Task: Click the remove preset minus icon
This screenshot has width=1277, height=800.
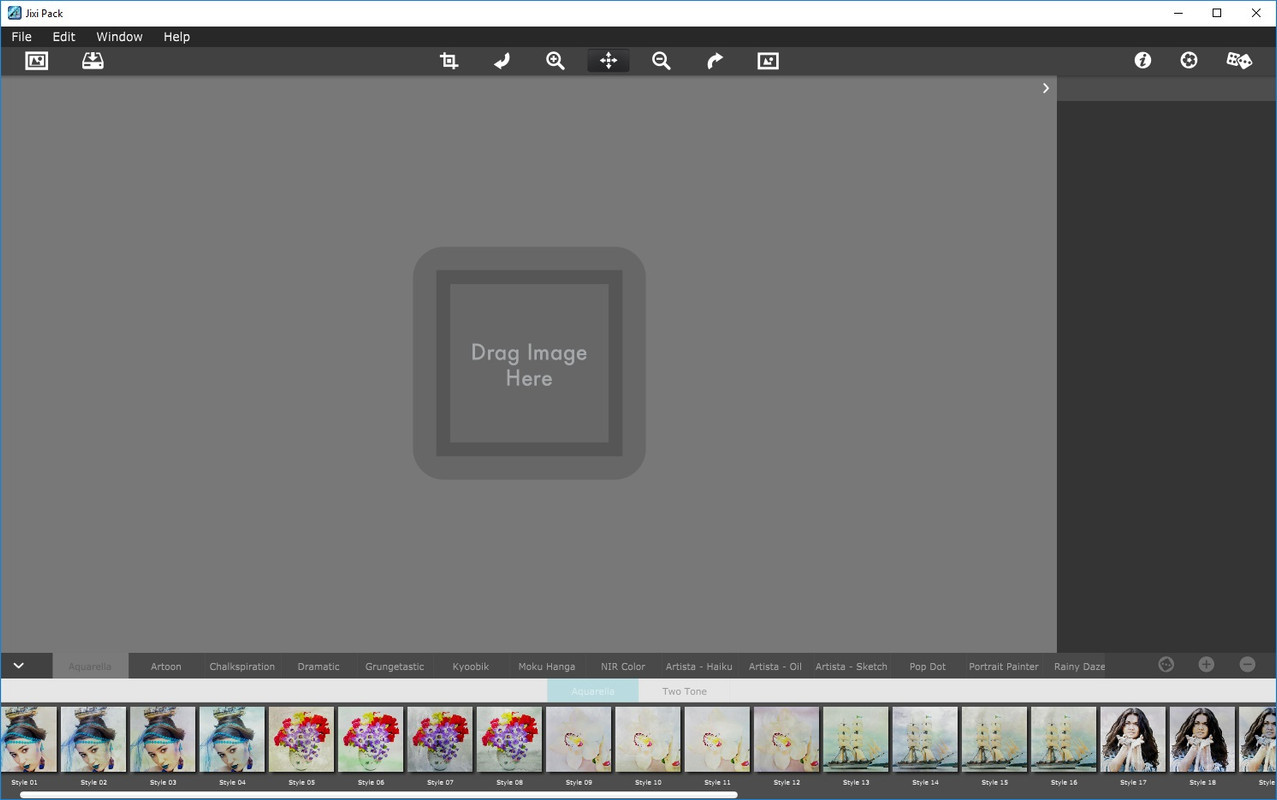Action: 1247,664
